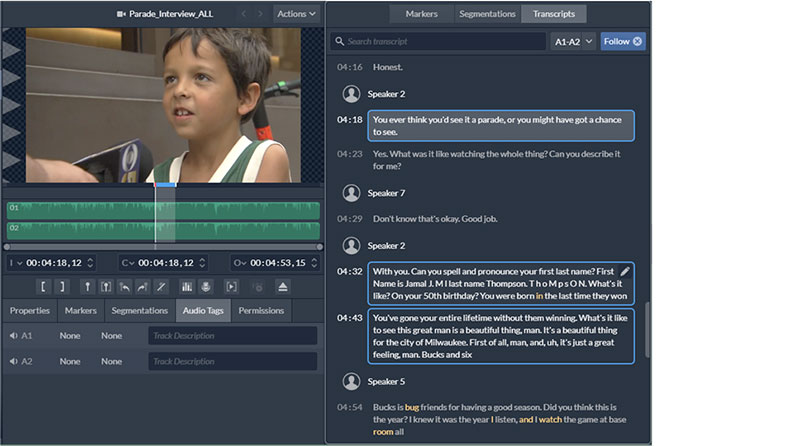Click the Speaker 7 avatar icon
This screenshot has height=446, width=800.
click(351, 193)
